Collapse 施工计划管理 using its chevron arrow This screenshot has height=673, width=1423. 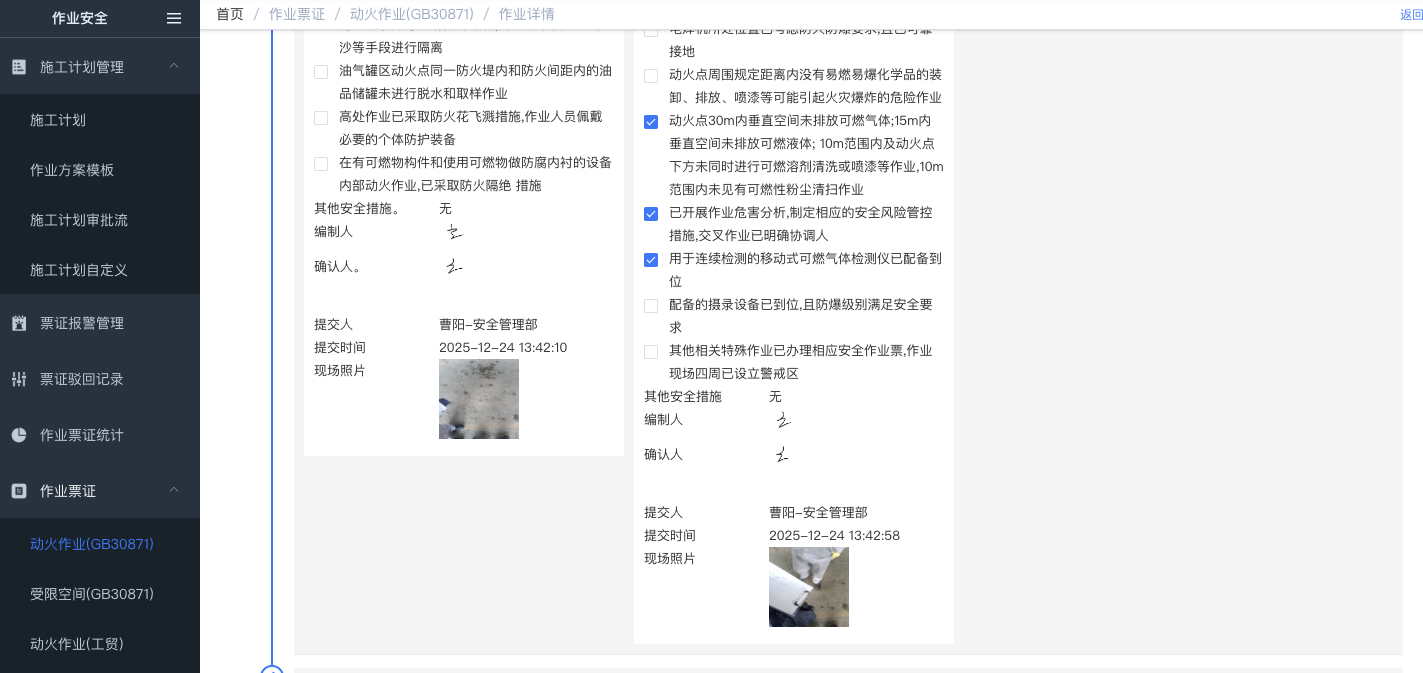click(174, 67)
